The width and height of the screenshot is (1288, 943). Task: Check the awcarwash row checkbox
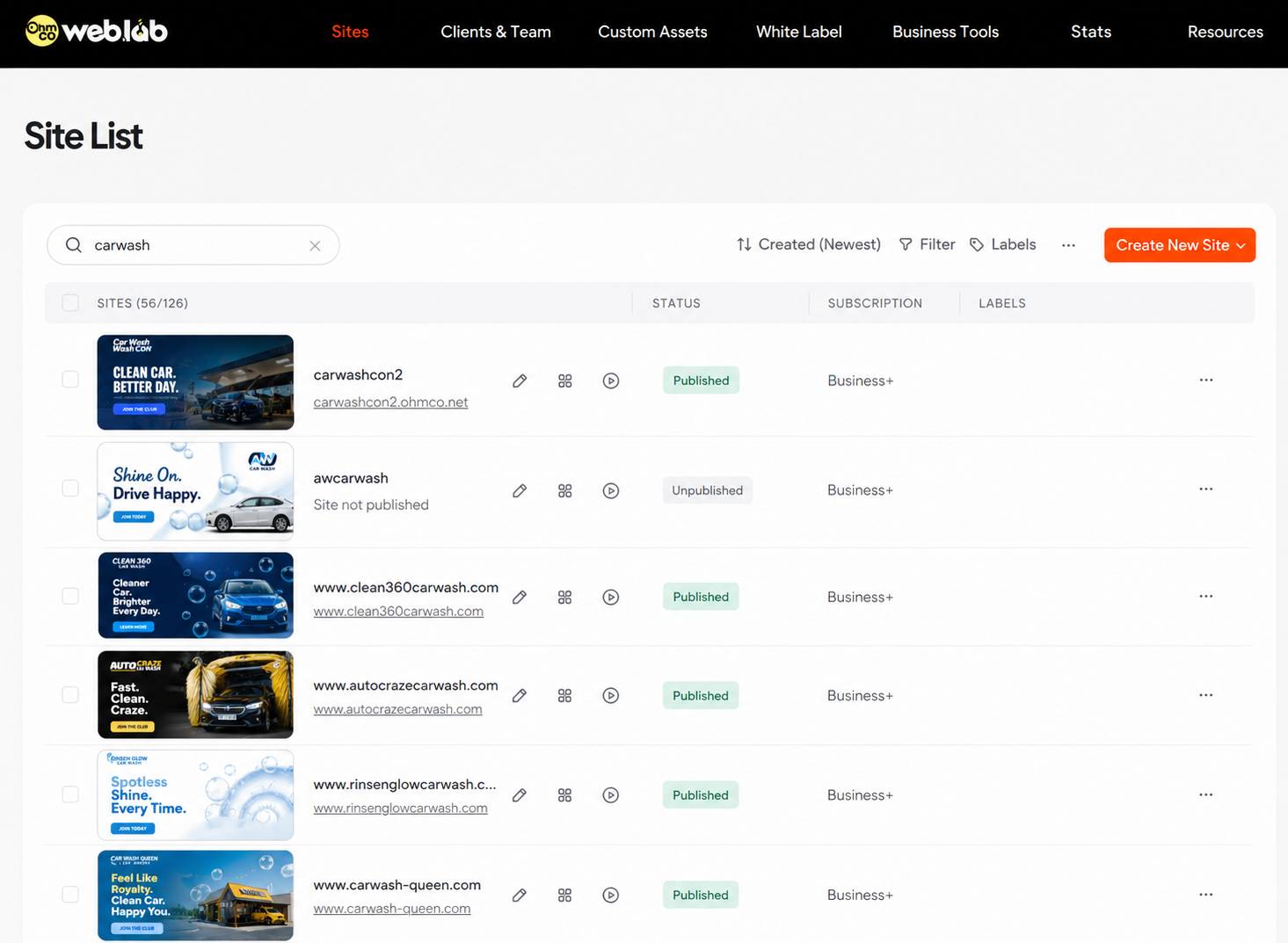point(70,488)
